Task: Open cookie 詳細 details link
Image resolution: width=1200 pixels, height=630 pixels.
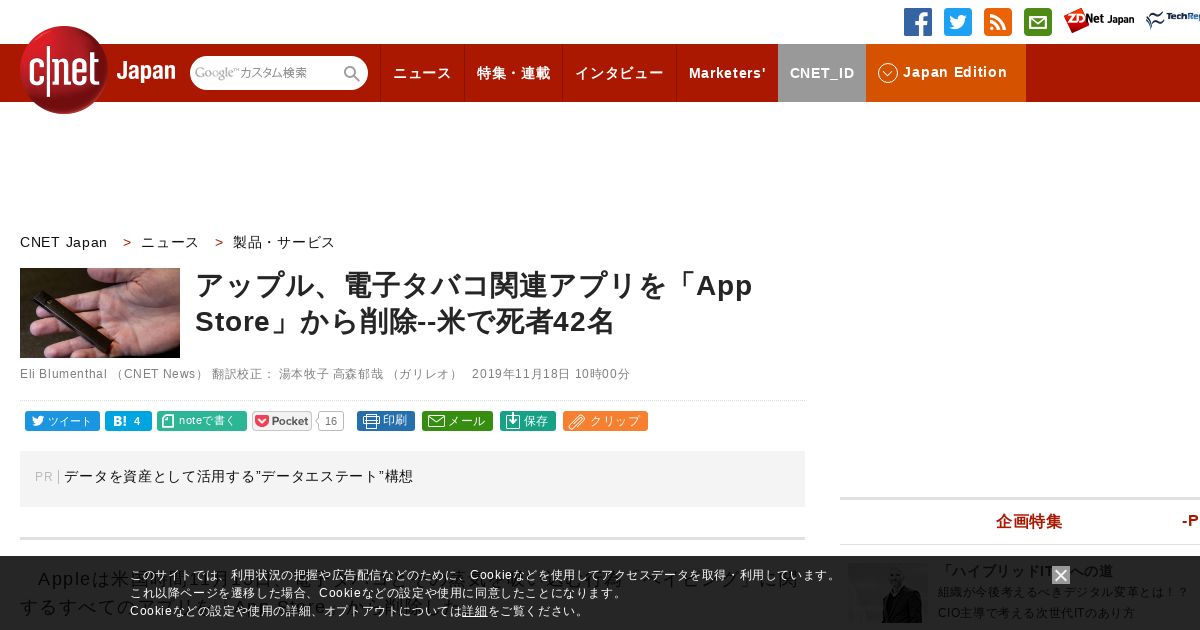Action: click(x=475, y=611)
